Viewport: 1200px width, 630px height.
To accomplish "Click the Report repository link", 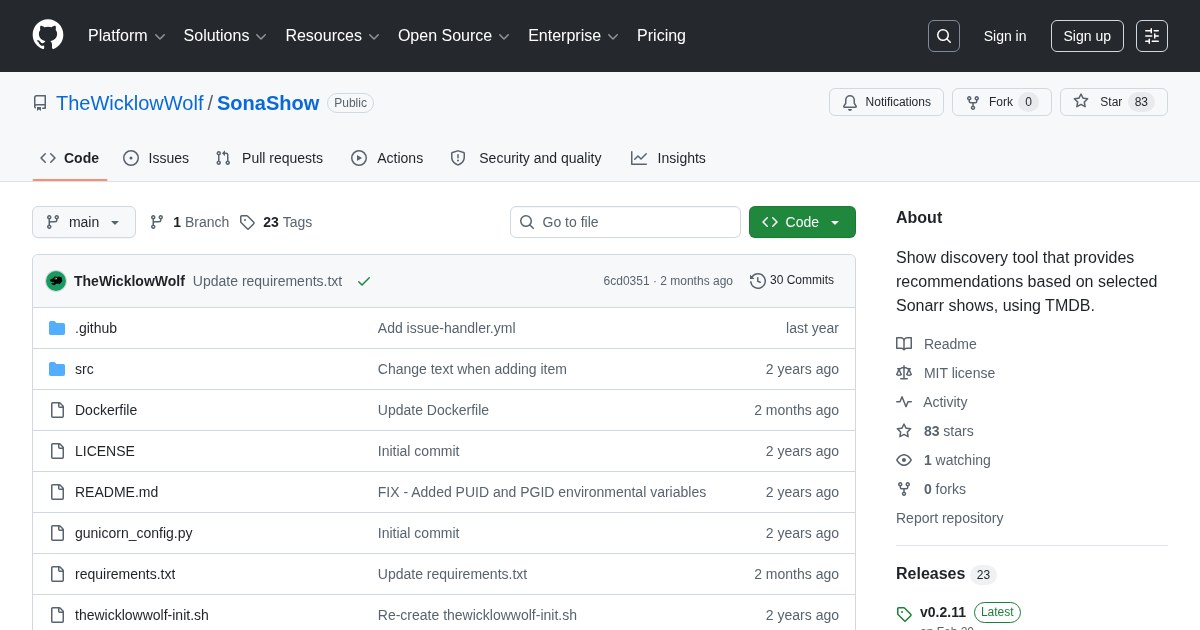I will [949, 518].
